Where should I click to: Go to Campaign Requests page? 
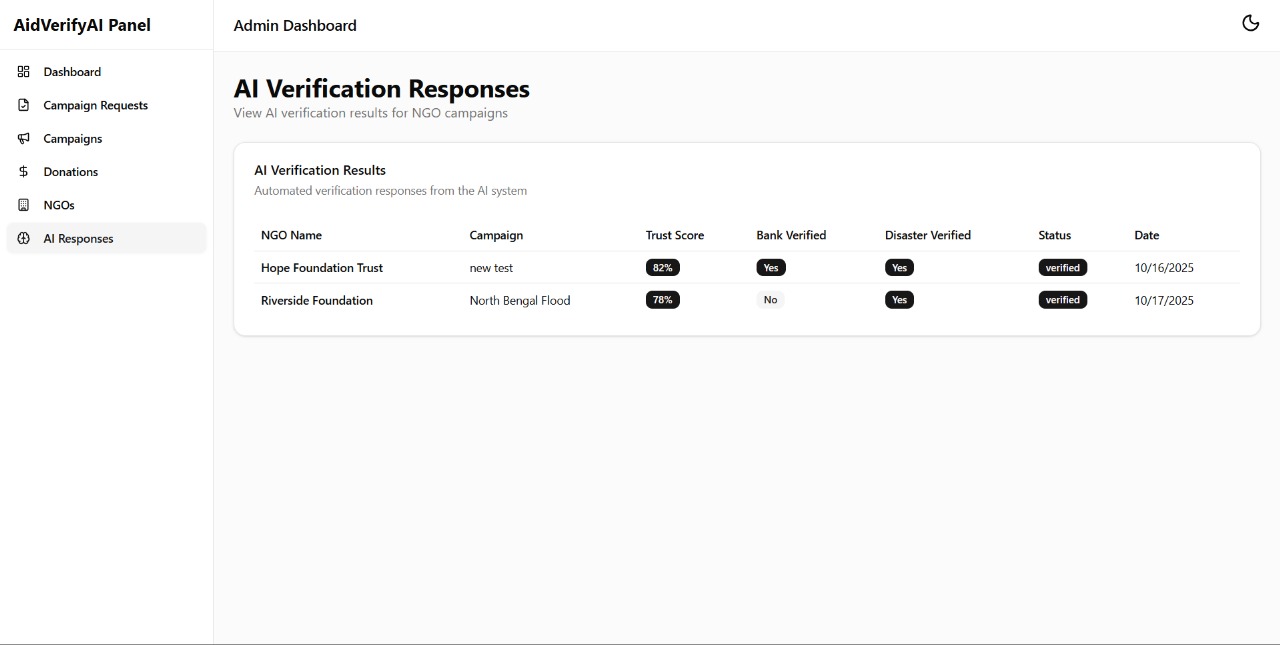[x=106, y=105]
